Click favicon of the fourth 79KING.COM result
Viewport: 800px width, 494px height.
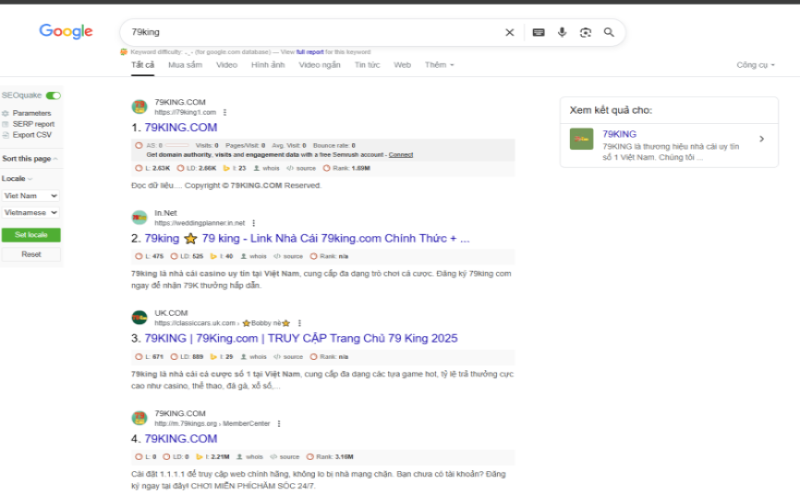click(x=139, y=418)
